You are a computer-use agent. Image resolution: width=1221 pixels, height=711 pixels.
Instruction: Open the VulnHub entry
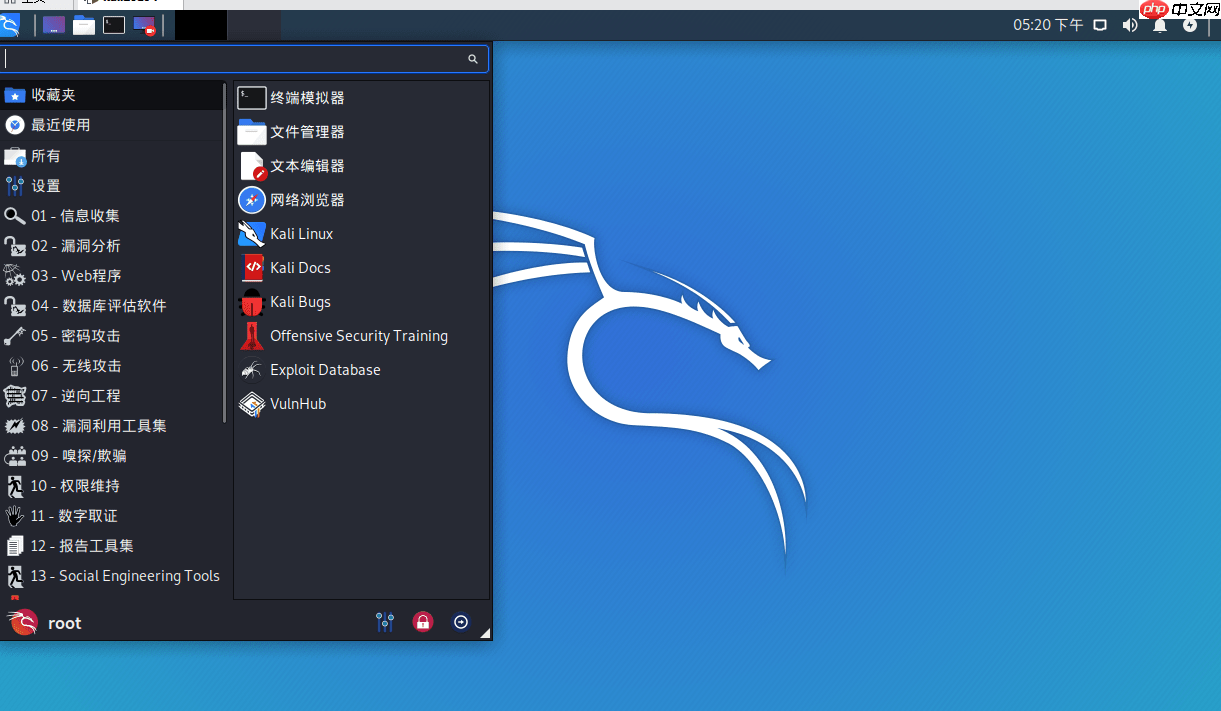361,404
